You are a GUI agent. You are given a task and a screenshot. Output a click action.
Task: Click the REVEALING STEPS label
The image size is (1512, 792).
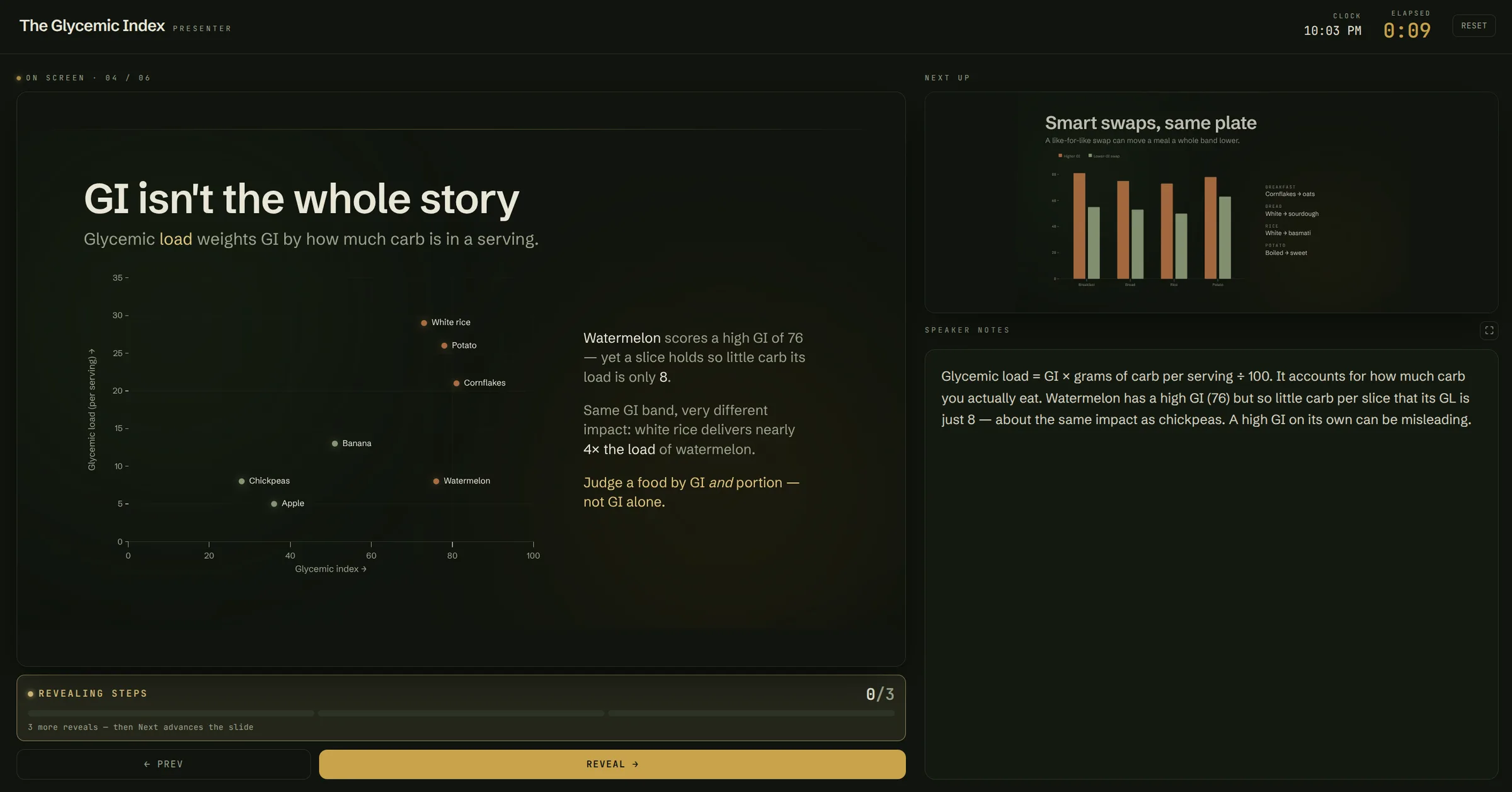pyautogui.click(x=93, y=694)
